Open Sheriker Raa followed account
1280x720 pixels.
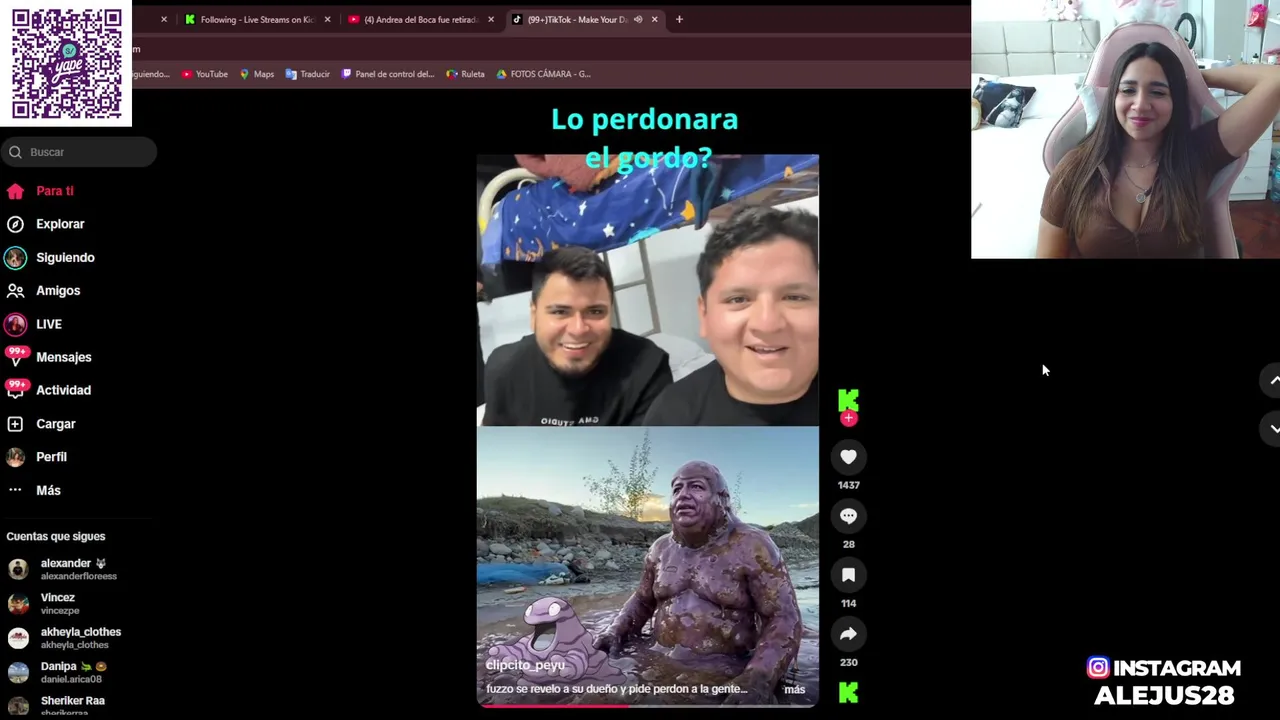(56, 705)
